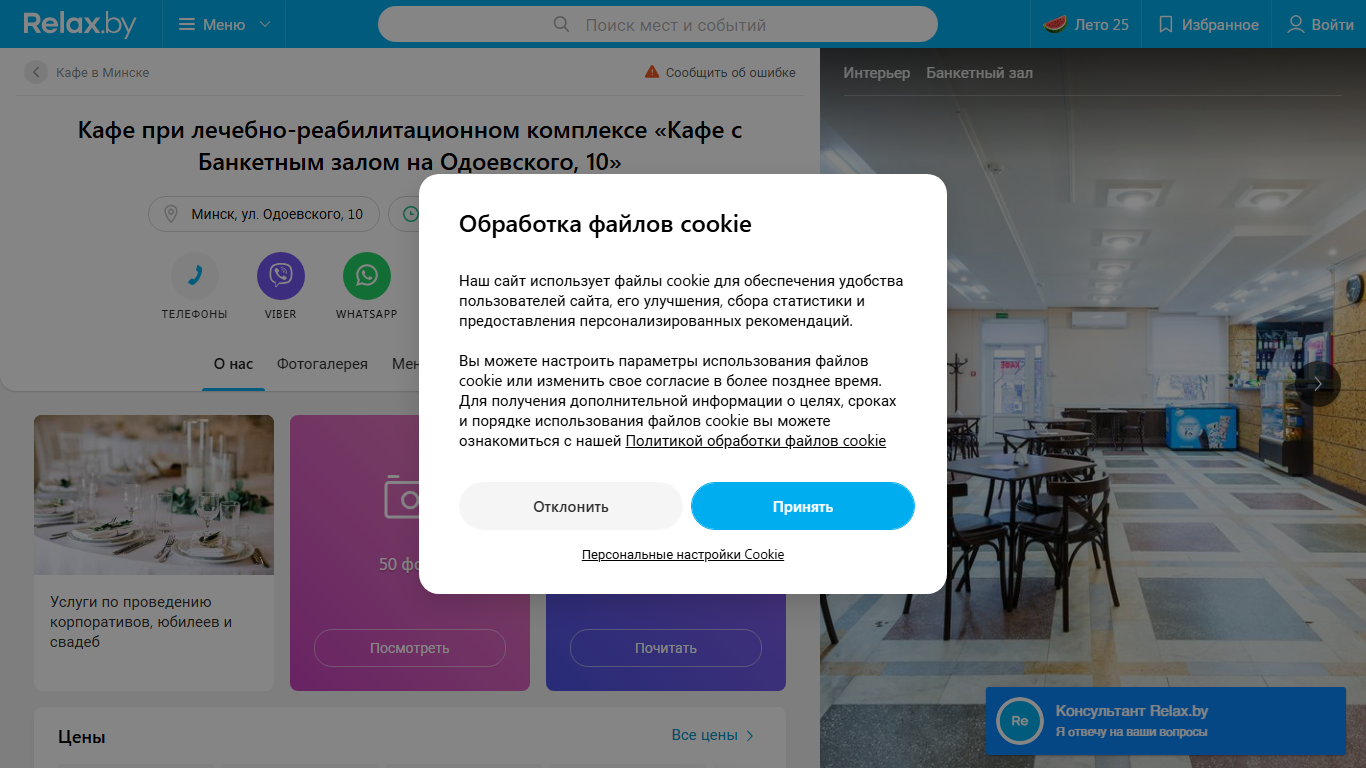Open Избранное bookmark icon

coord(1165,24)
